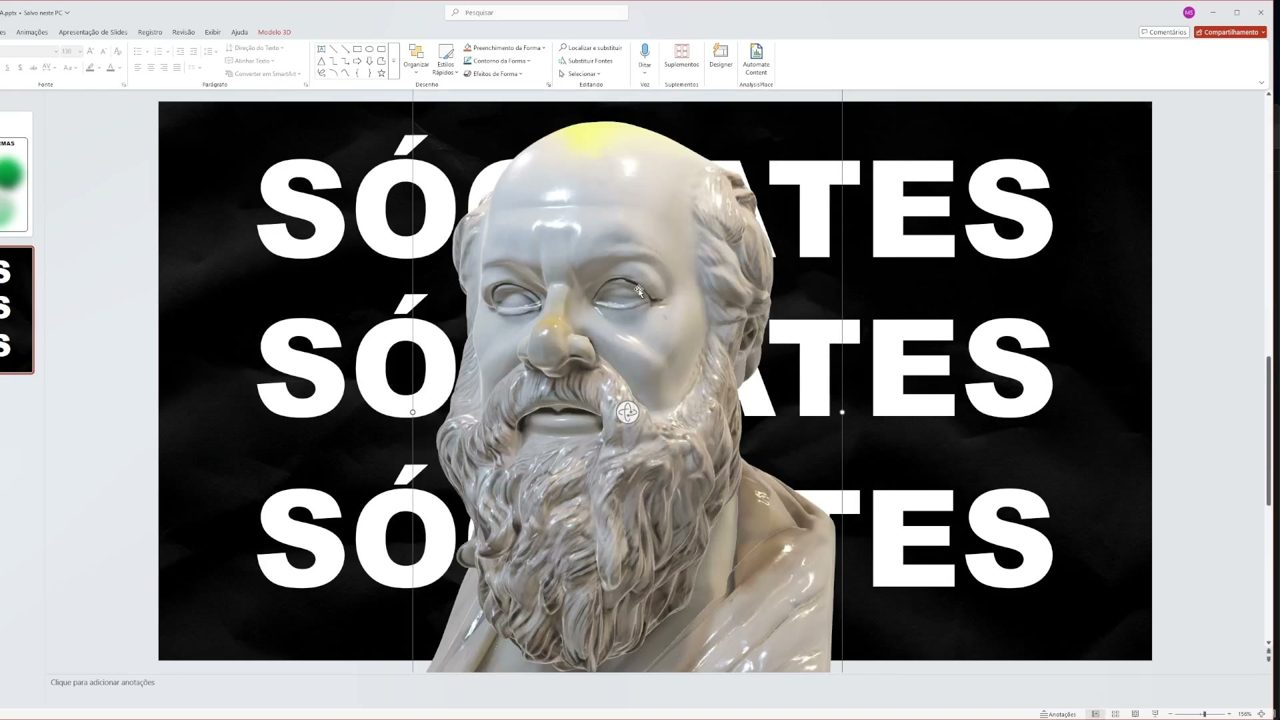1280x720 pixels.
Task: Adjust the zoom slider in status bar
Action: click(x=1204, y=714)
